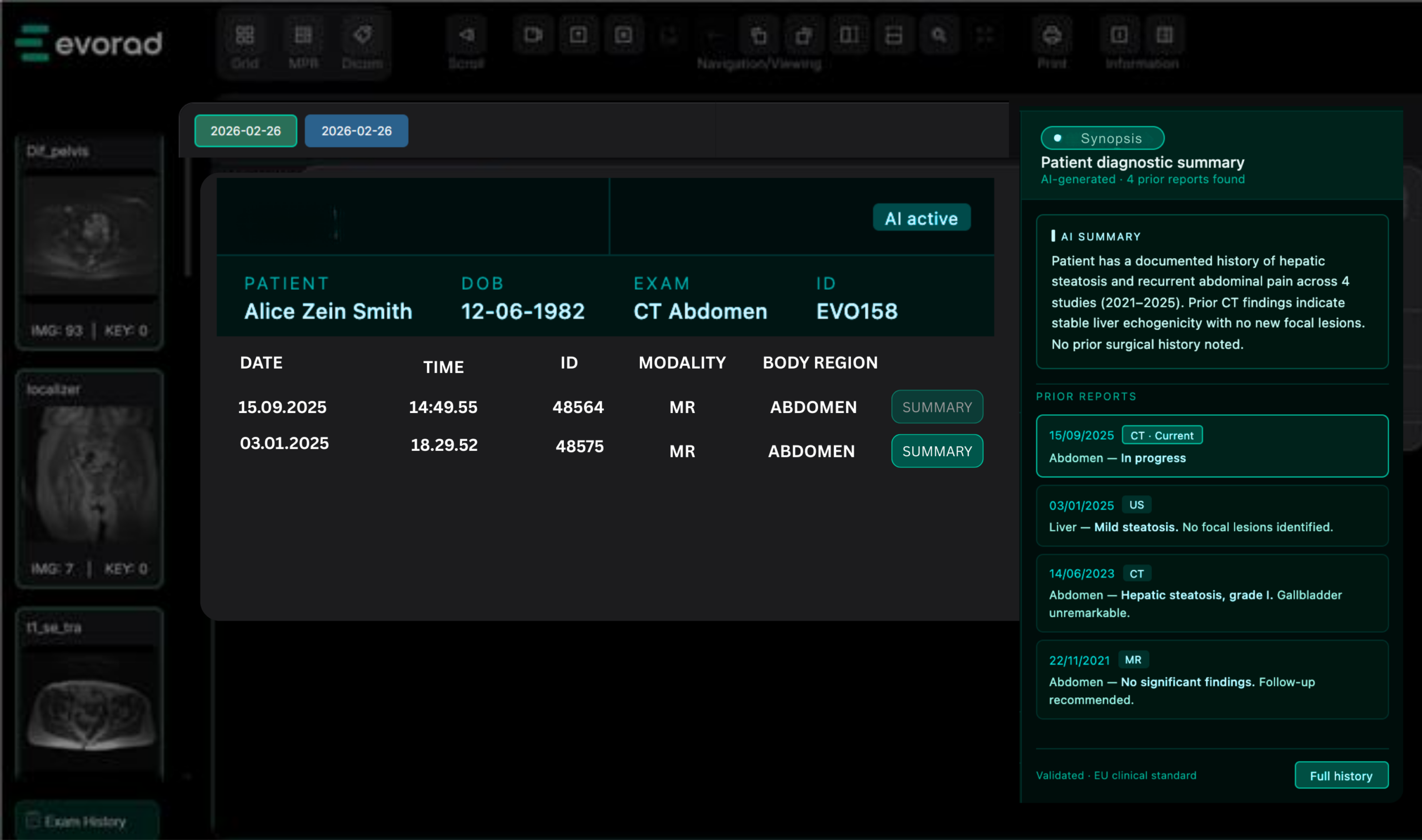The image size is (1422, 840).
Task: Expand the 15/09/2025 CT Current report
Action: point(1211,446)
